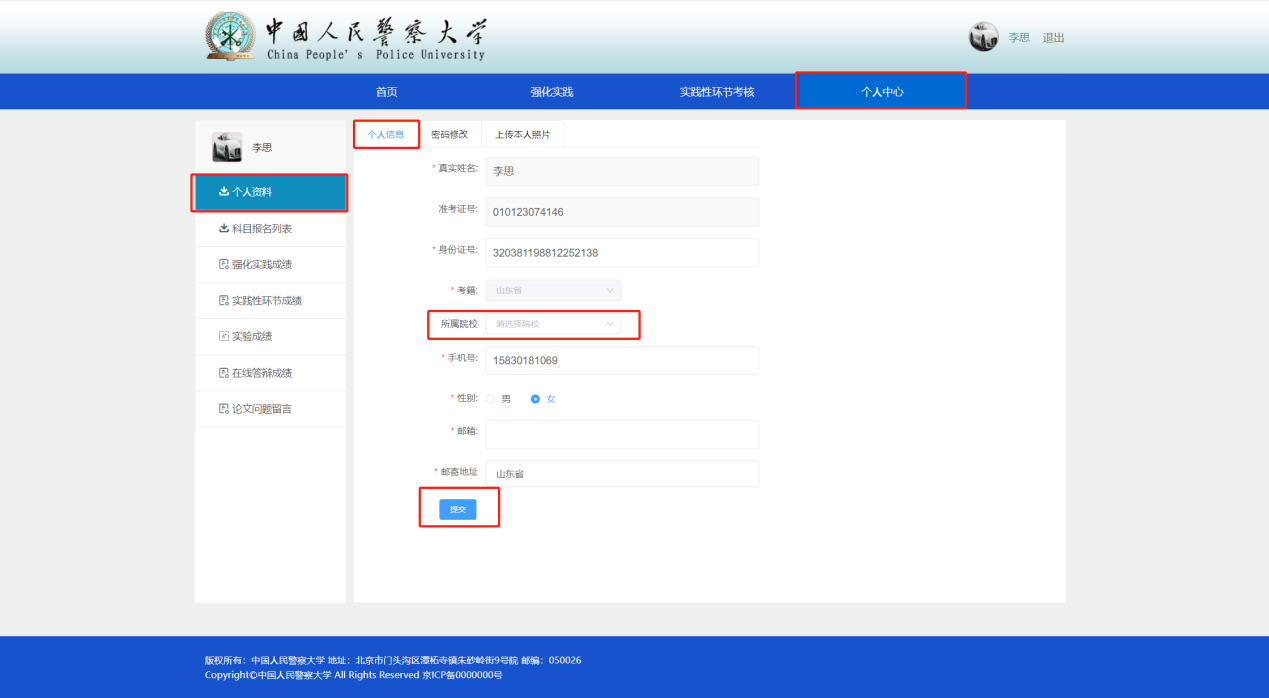1269x698 pixels.
Task: Switch to the 密码修改 tab
Action: point(449,134)
